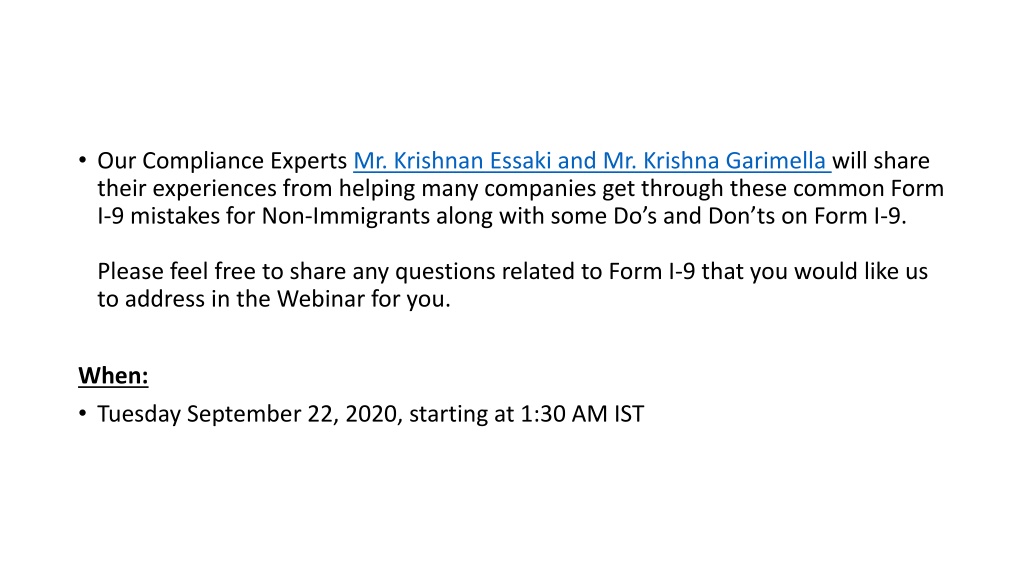Click the bullet before "Our Compliance Experts"

(82, 160)
